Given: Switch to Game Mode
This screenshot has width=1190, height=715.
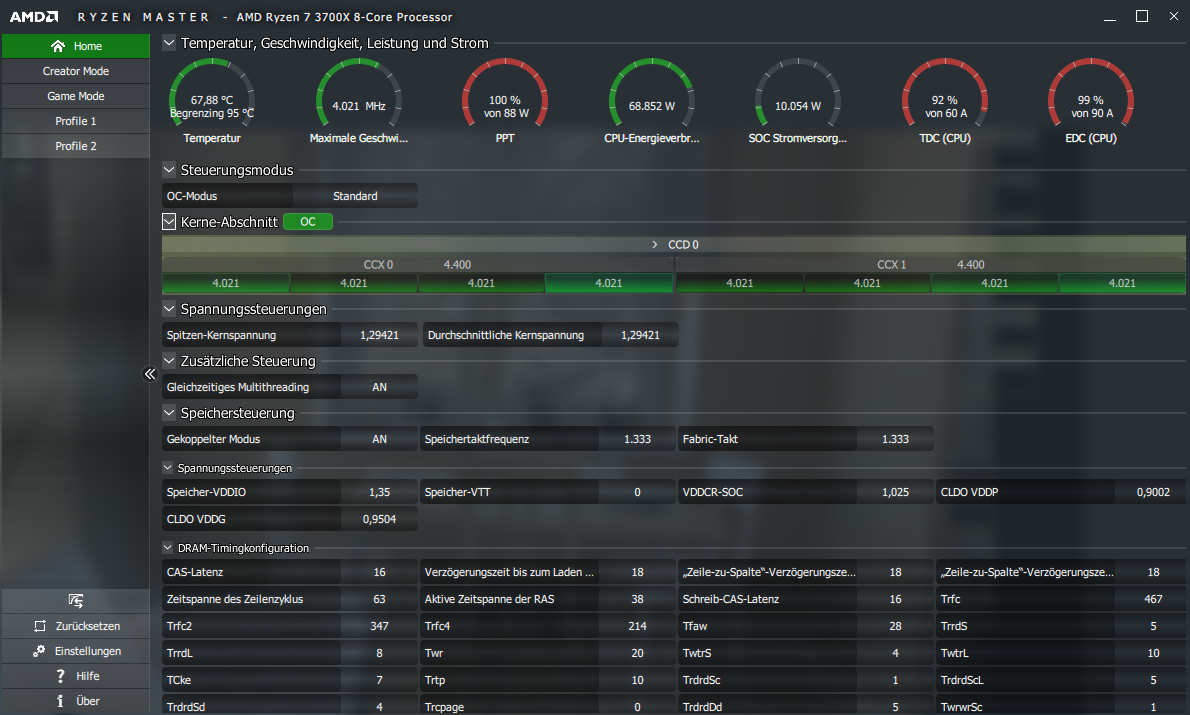Looking at the screenshot, I should [x=76, y=96].
